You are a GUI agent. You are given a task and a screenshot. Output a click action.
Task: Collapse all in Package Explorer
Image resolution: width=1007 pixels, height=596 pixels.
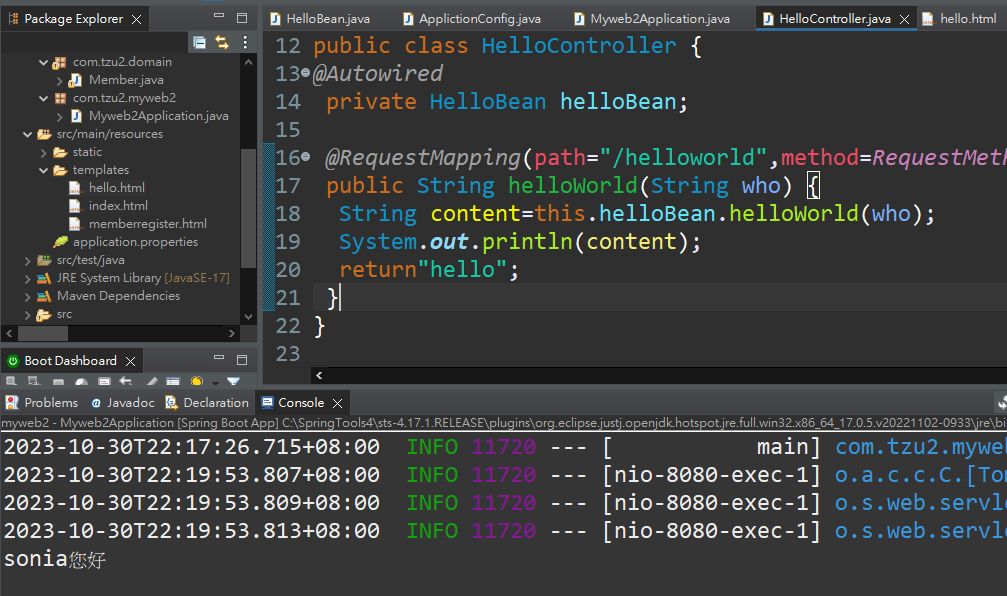pos(200,42)
